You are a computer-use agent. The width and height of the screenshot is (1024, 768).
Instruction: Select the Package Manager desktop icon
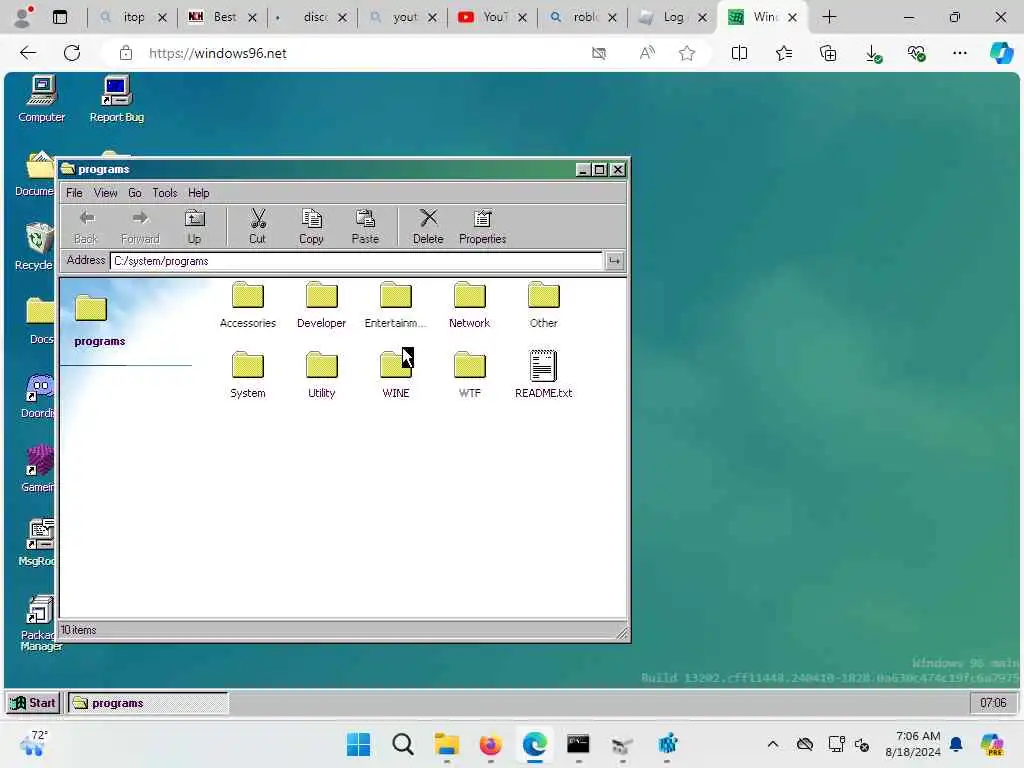[39, 623]
